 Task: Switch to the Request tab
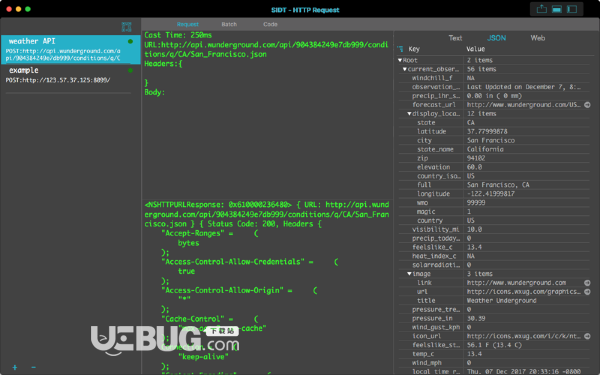188,24
